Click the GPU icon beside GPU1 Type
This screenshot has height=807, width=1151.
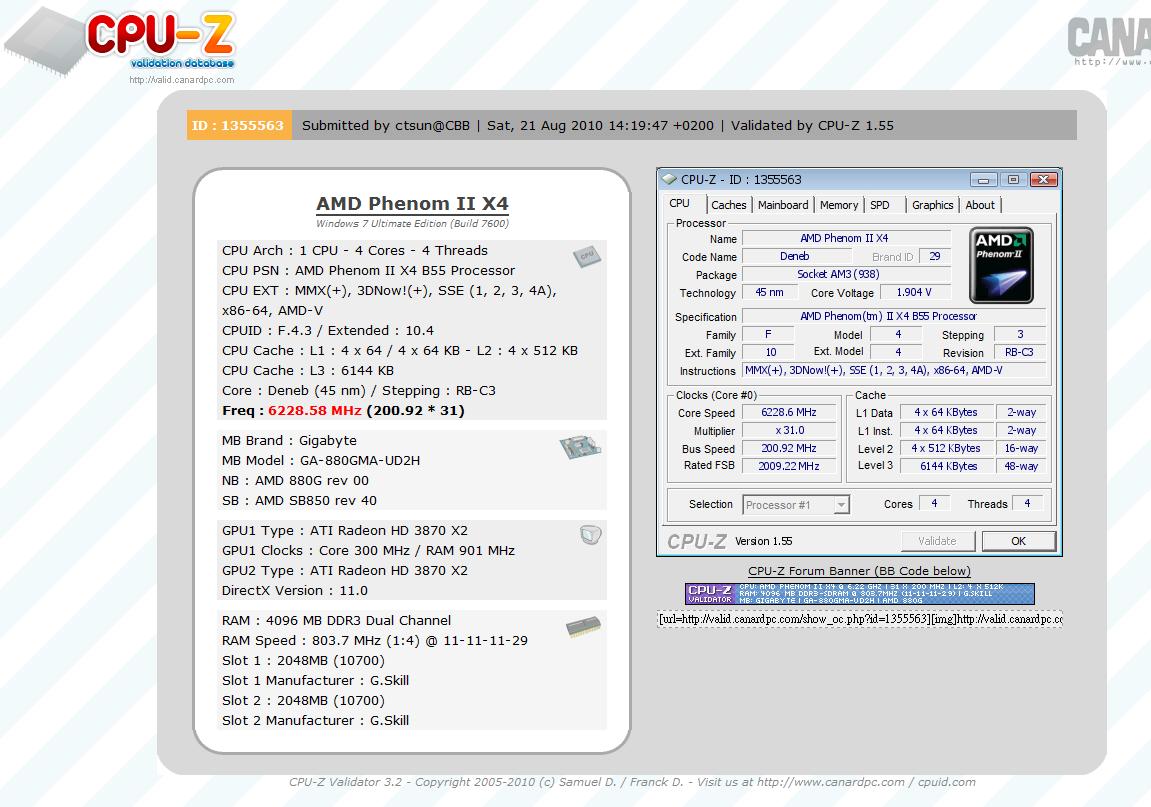pos(590,535)
